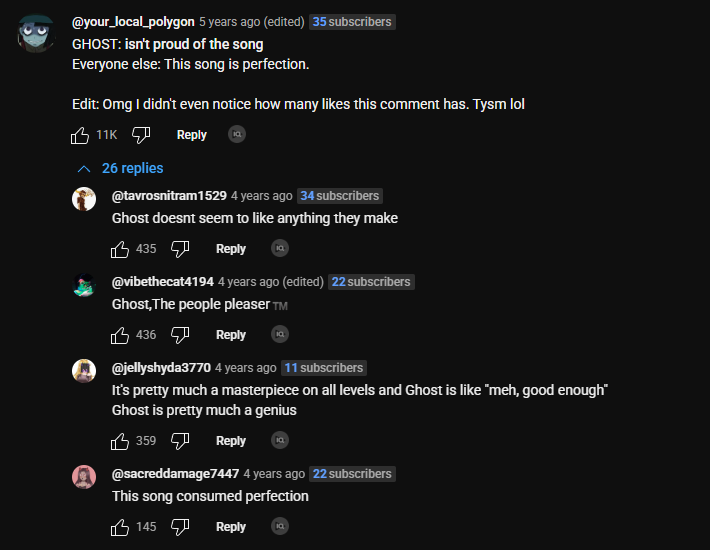The height and width of the screenshot is (550, 710).
Task: Like @sacreddamage7447's reply
Action: (x=120, y=526)
